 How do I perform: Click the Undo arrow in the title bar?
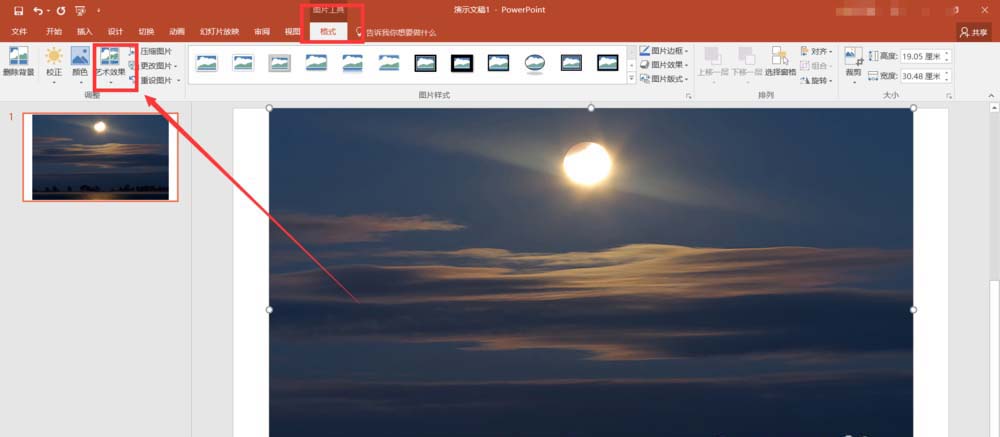(38, 10)
